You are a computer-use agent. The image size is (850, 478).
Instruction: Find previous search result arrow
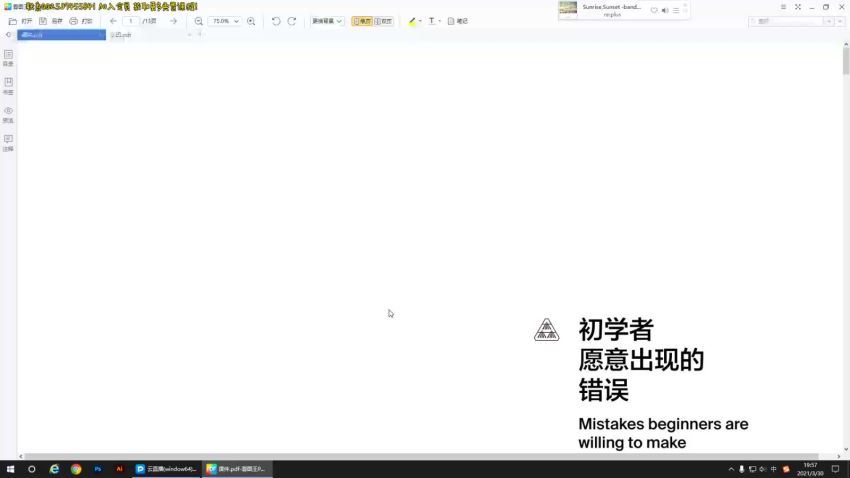[829, 21]
